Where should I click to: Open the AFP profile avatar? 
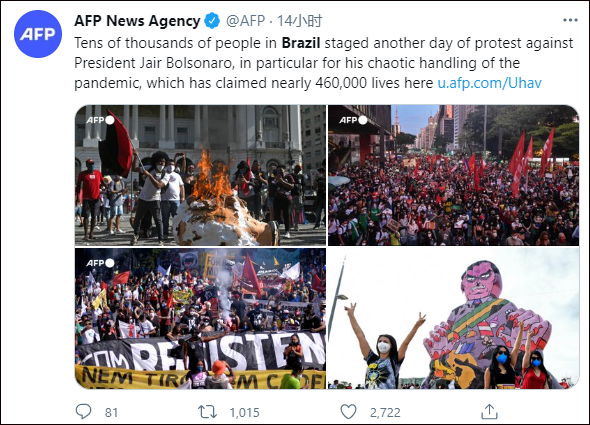click(38, 34)
